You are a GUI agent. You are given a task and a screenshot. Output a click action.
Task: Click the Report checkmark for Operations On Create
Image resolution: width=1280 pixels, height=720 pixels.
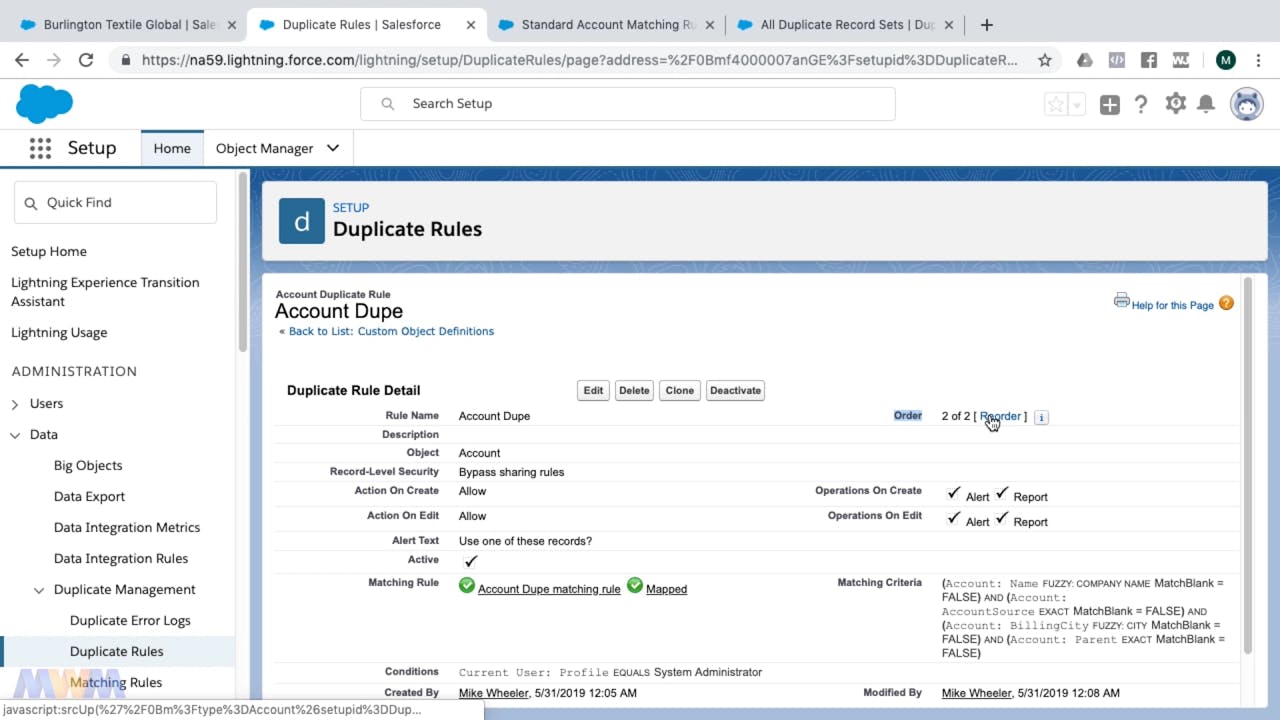coord(1002,493)
